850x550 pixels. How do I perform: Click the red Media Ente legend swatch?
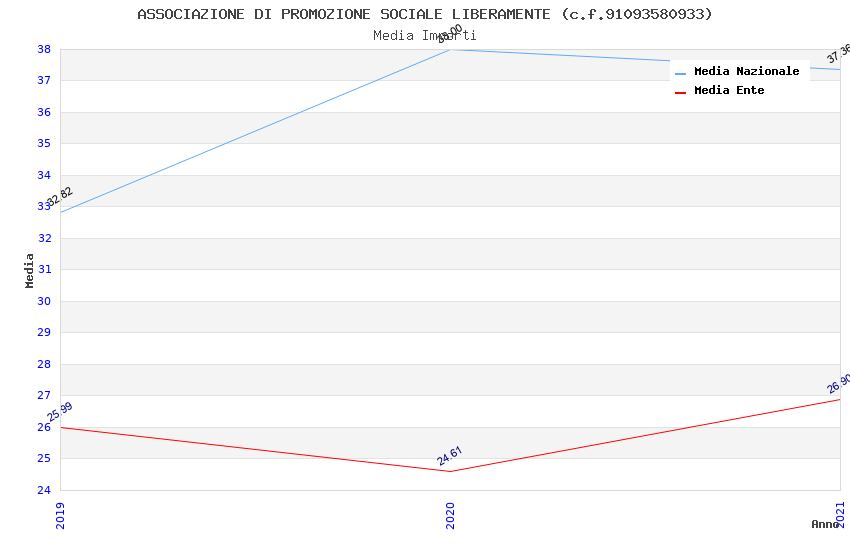(680, 93)
